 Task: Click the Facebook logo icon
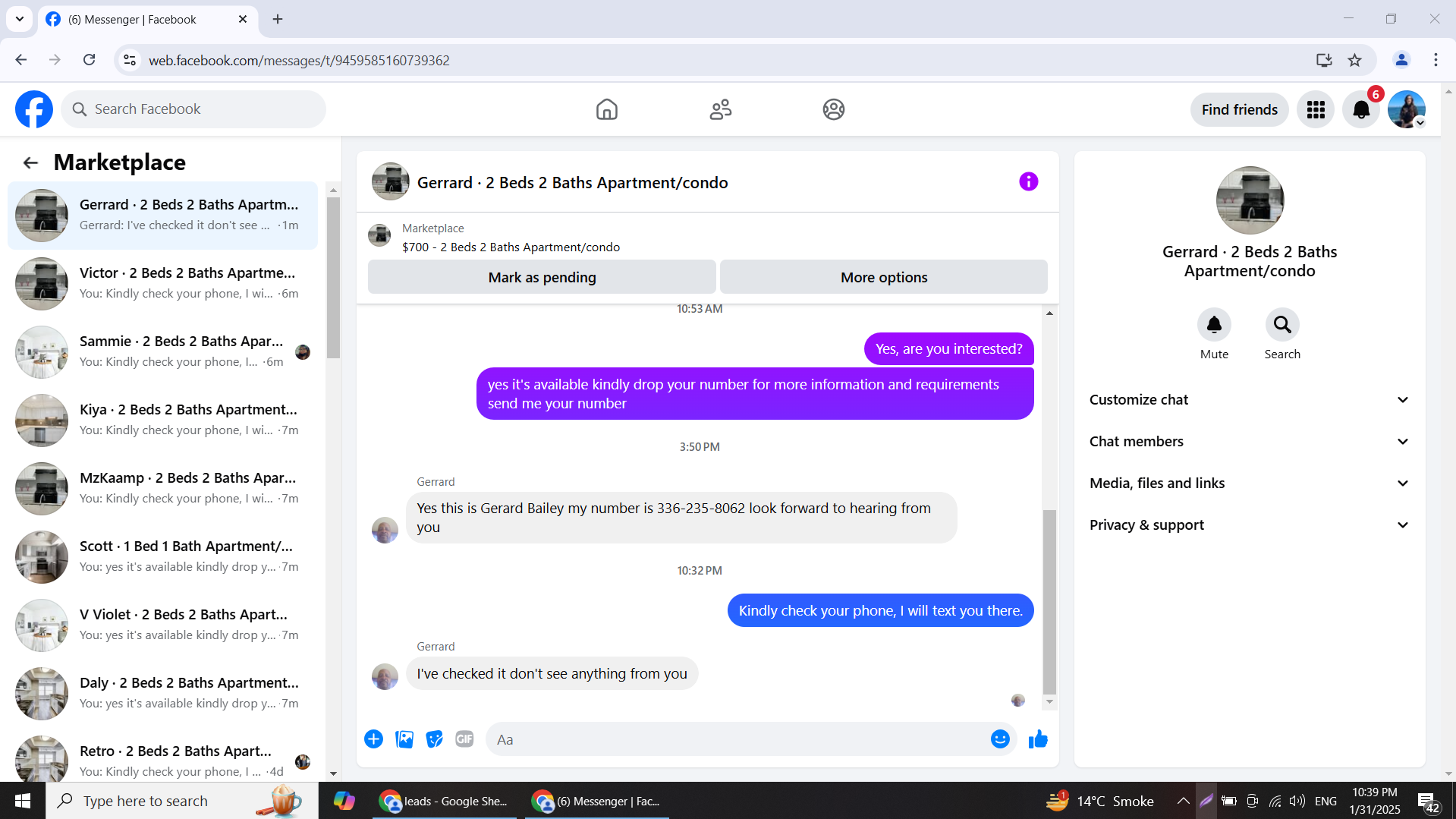(x=34, y=109)
